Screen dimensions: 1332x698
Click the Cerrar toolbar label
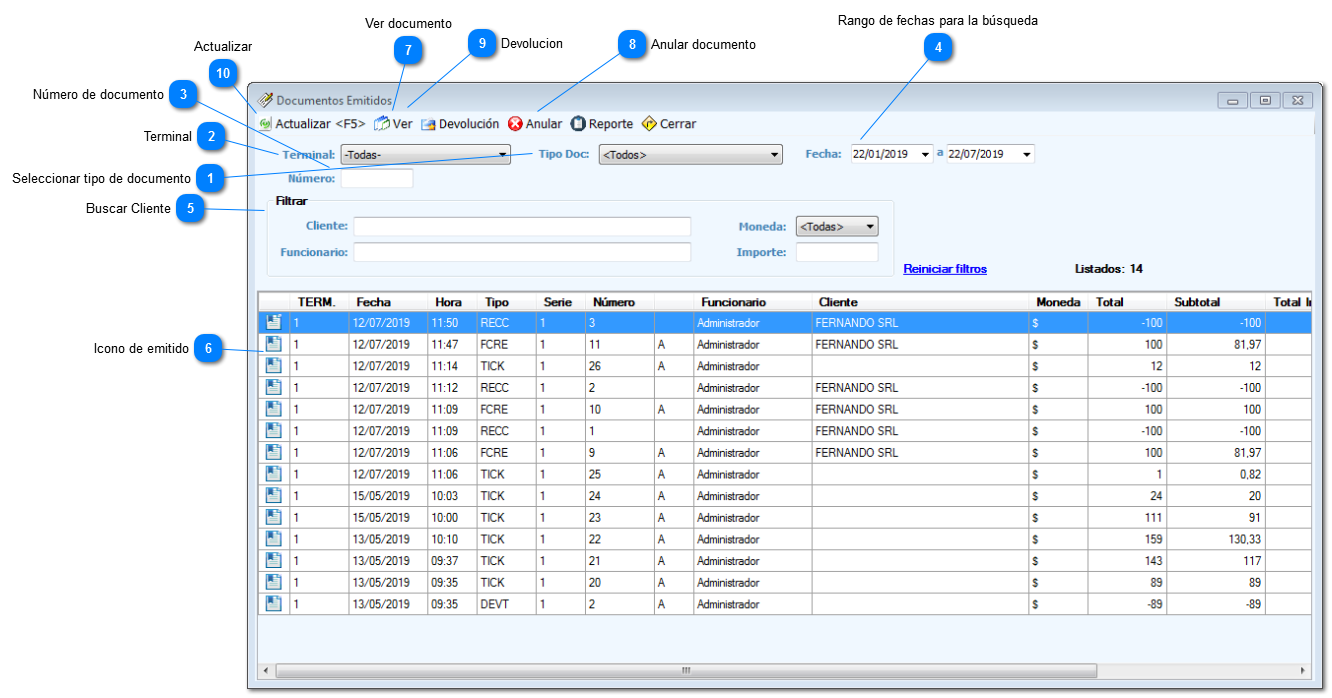[x=678, y=124]
